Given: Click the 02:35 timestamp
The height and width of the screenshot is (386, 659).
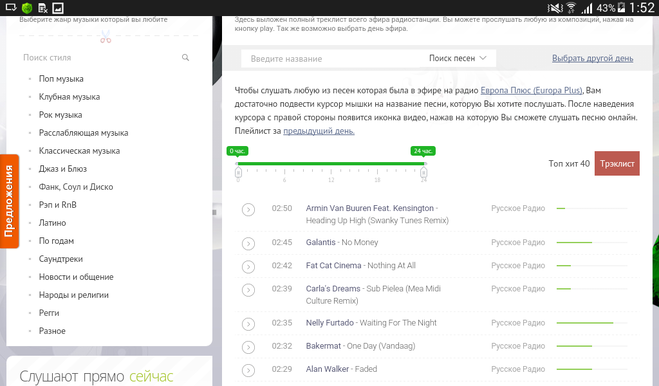Looking at the screenshot, I should point(282,323).
